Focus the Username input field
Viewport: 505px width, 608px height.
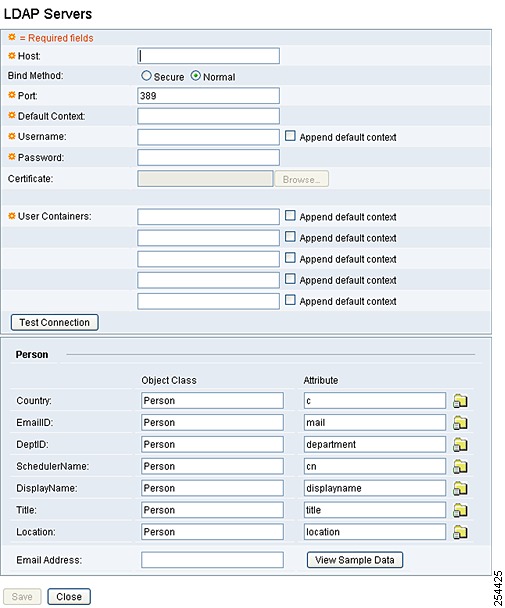click(208, 137)
